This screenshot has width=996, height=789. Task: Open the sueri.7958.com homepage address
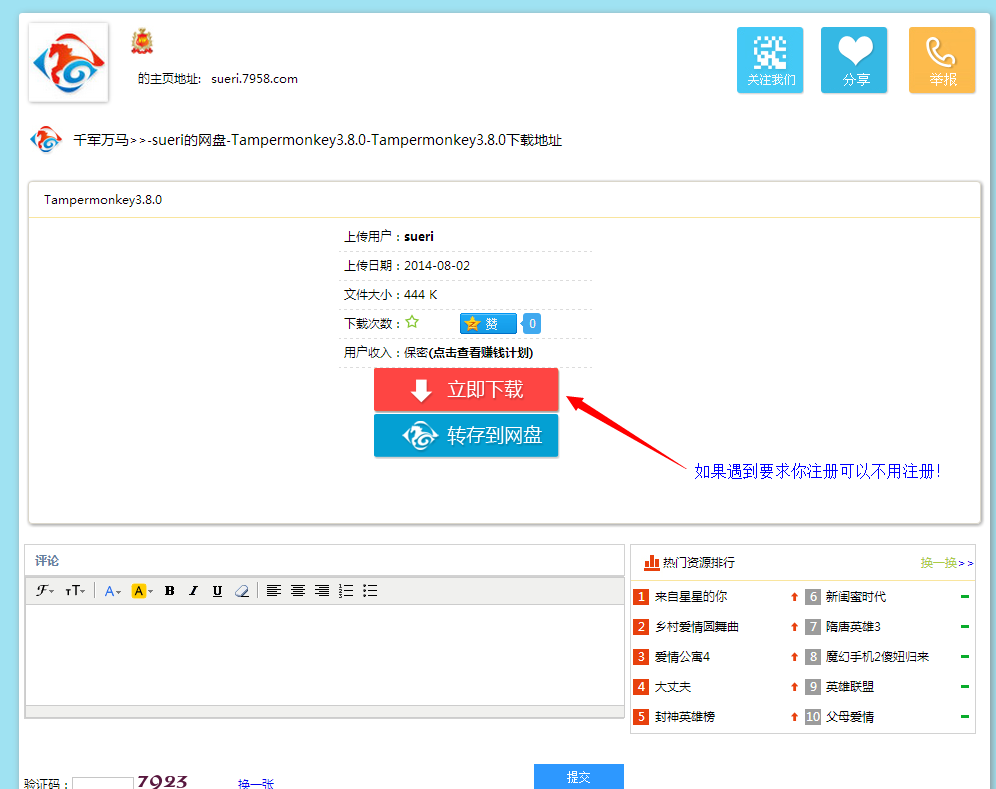click(x=254, y=79)
